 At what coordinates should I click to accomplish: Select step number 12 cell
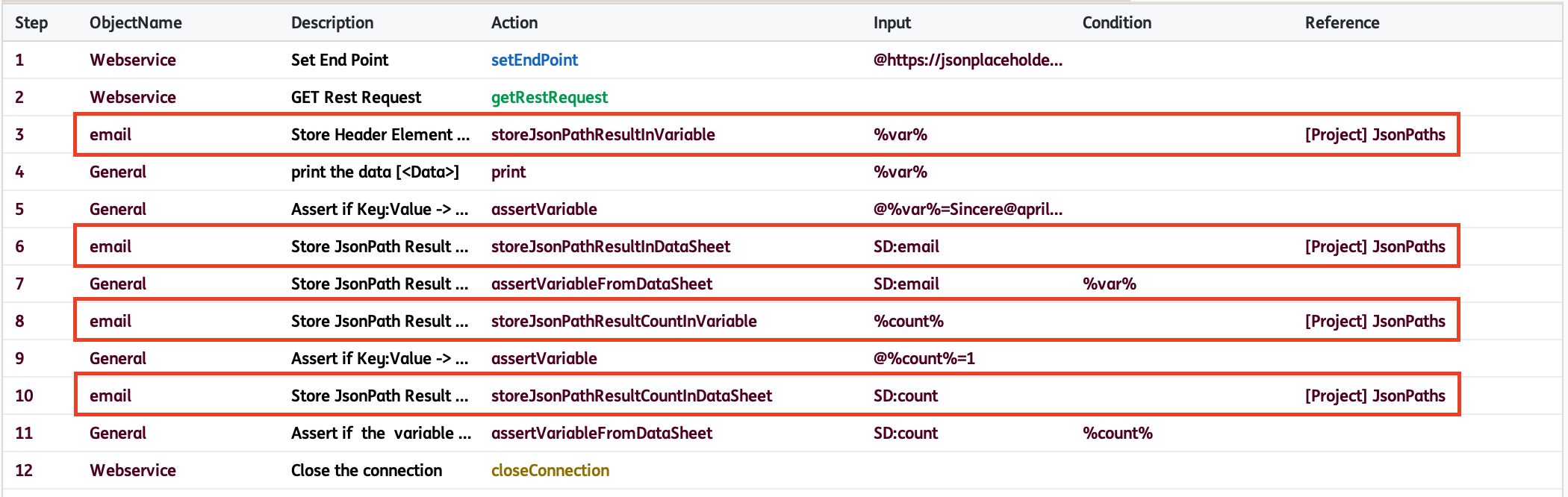(24, 470)
